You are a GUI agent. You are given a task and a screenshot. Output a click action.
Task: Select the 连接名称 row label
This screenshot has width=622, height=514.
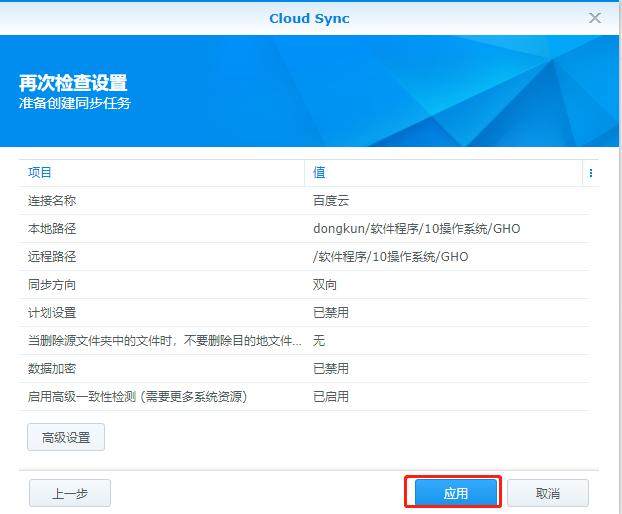point(52,201)
